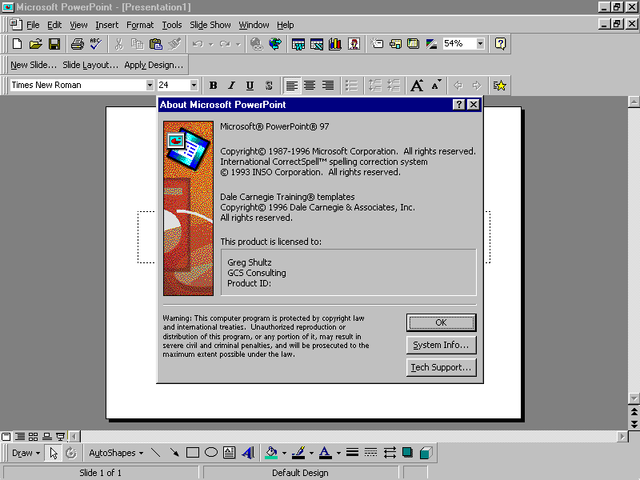Click the Fill Color paint bucket swatch
This screenshot has height=480, width=640.
click(x=271, y=453)
